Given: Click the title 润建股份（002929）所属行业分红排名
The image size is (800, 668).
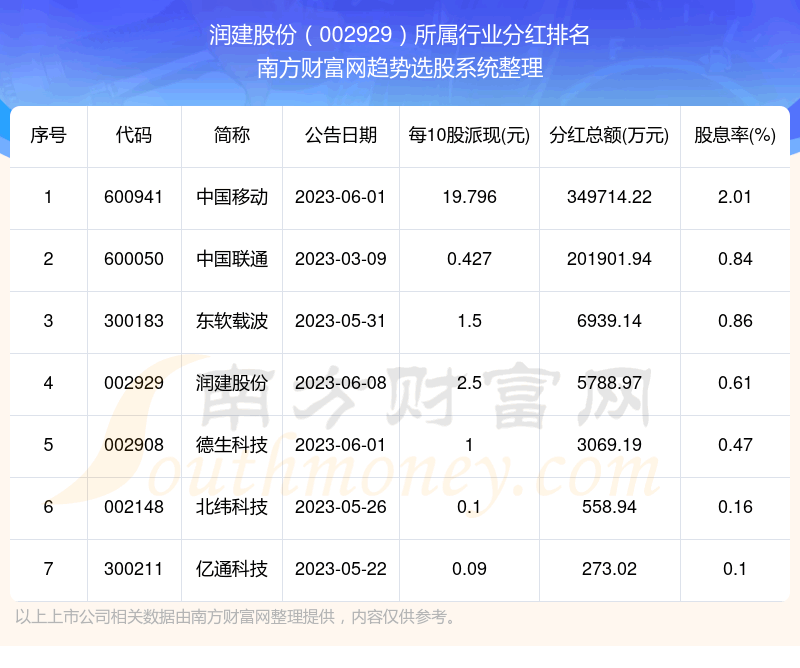Looking at the screenshot, I should click(x=400, y=36).
